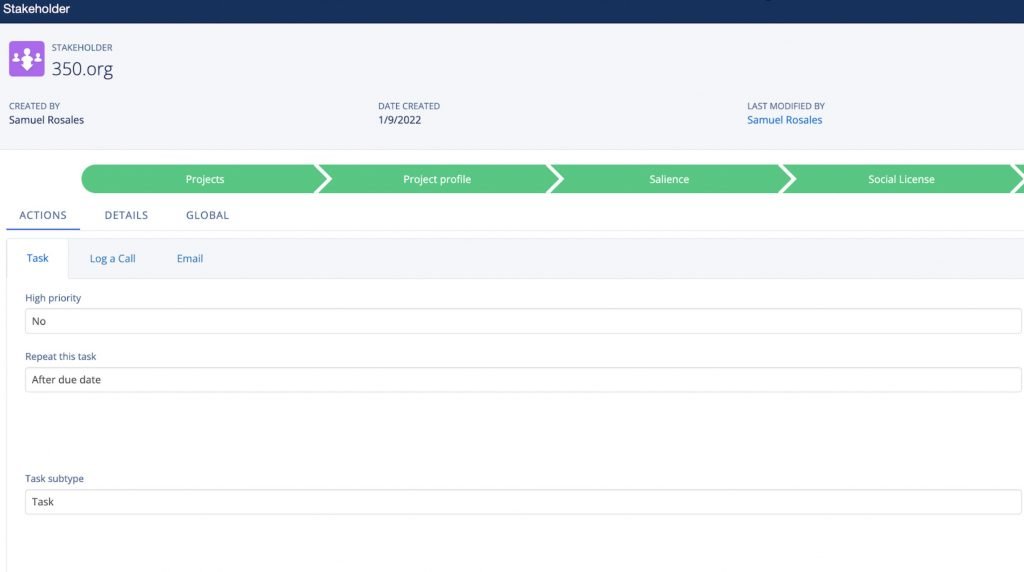Viewport: 1024px width, 572px height.
Task: Click the Repeat this task label
Action: (61, 357)
